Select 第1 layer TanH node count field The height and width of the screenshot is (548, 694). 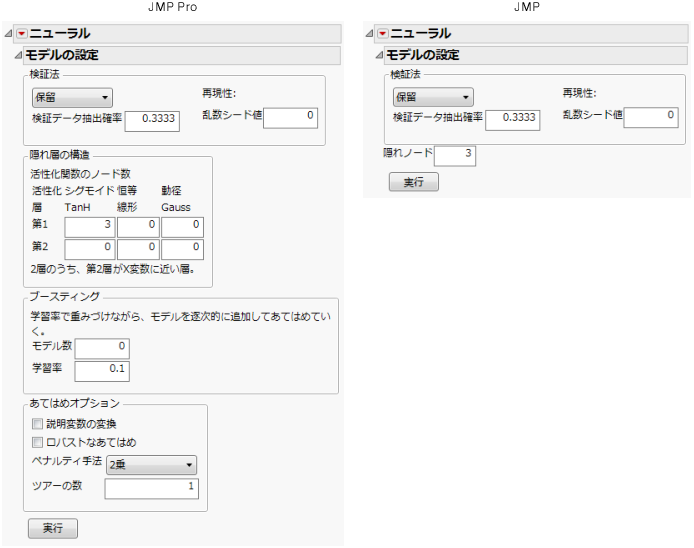90,227
